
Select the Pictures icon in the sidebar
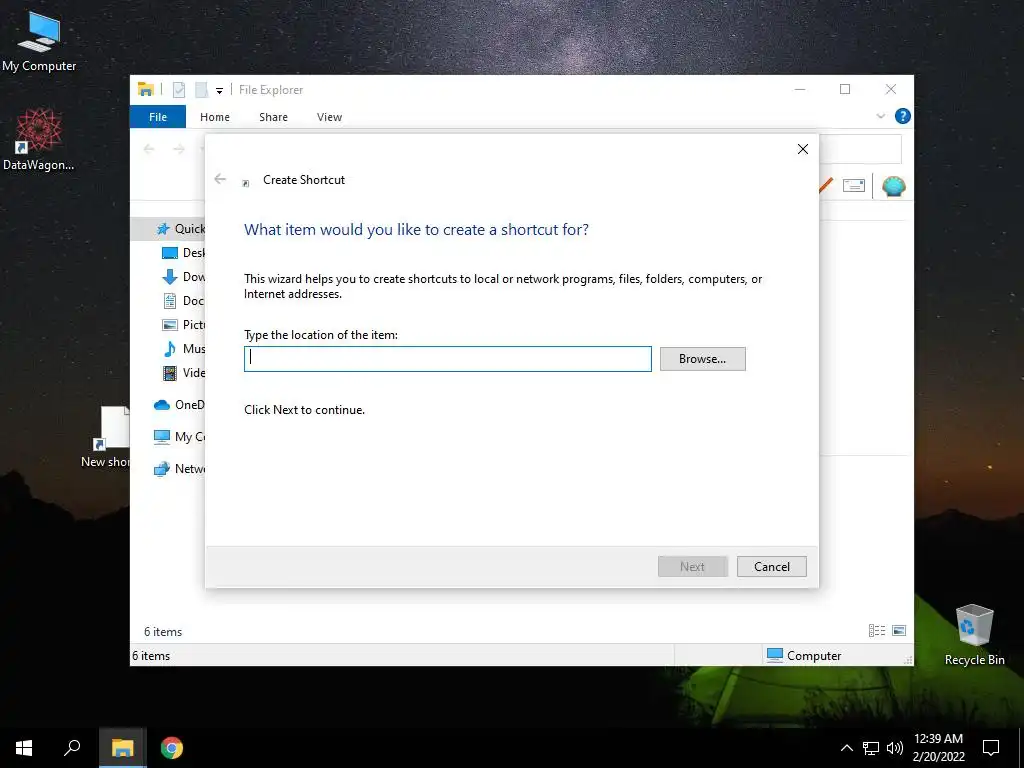(170, 325)
